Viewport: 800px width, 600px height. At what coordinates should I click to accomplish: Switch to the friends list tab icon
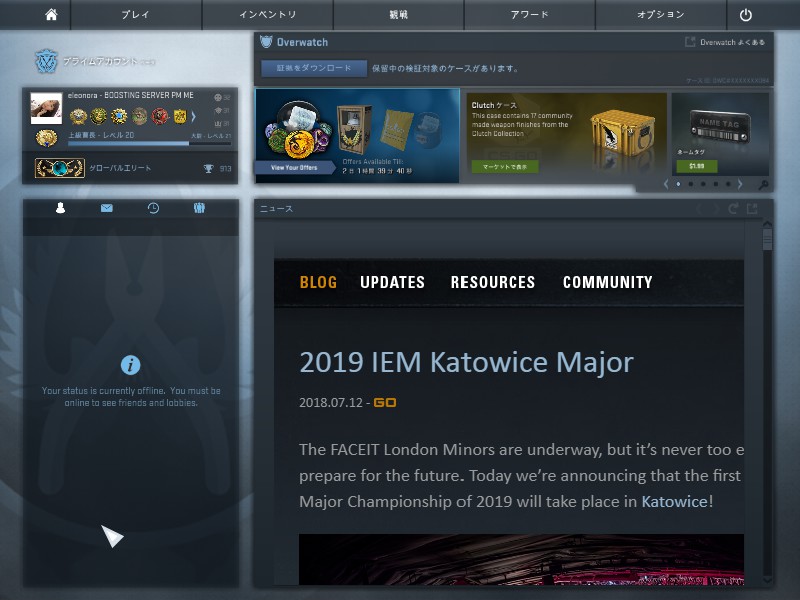pyautogui.click(x=60, y=208)
